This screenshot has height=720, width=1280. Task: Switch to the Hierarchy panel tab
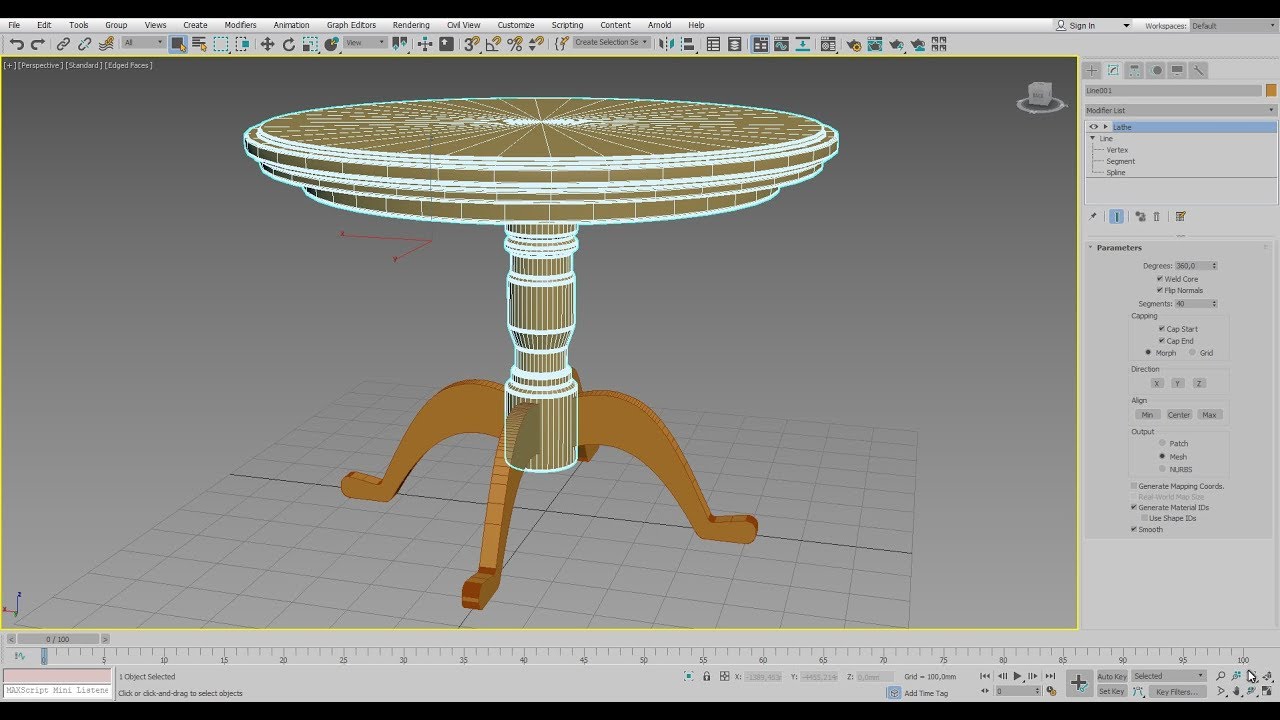(x=1135, y=70)
